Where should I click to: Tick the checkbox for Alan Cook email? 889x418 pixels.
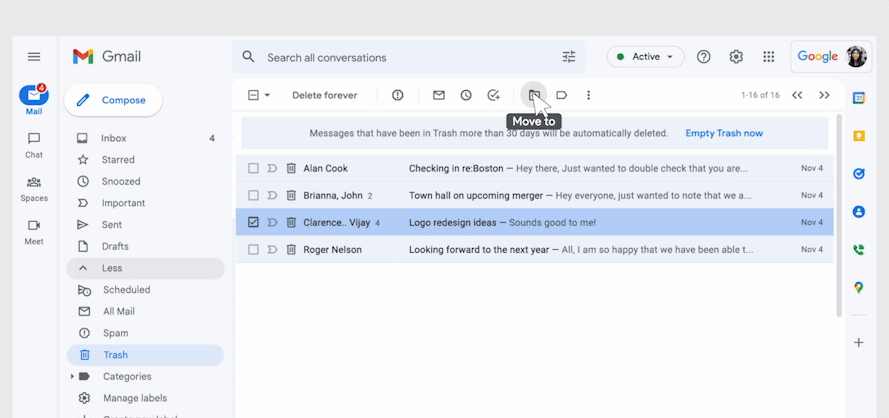point(253,168)
